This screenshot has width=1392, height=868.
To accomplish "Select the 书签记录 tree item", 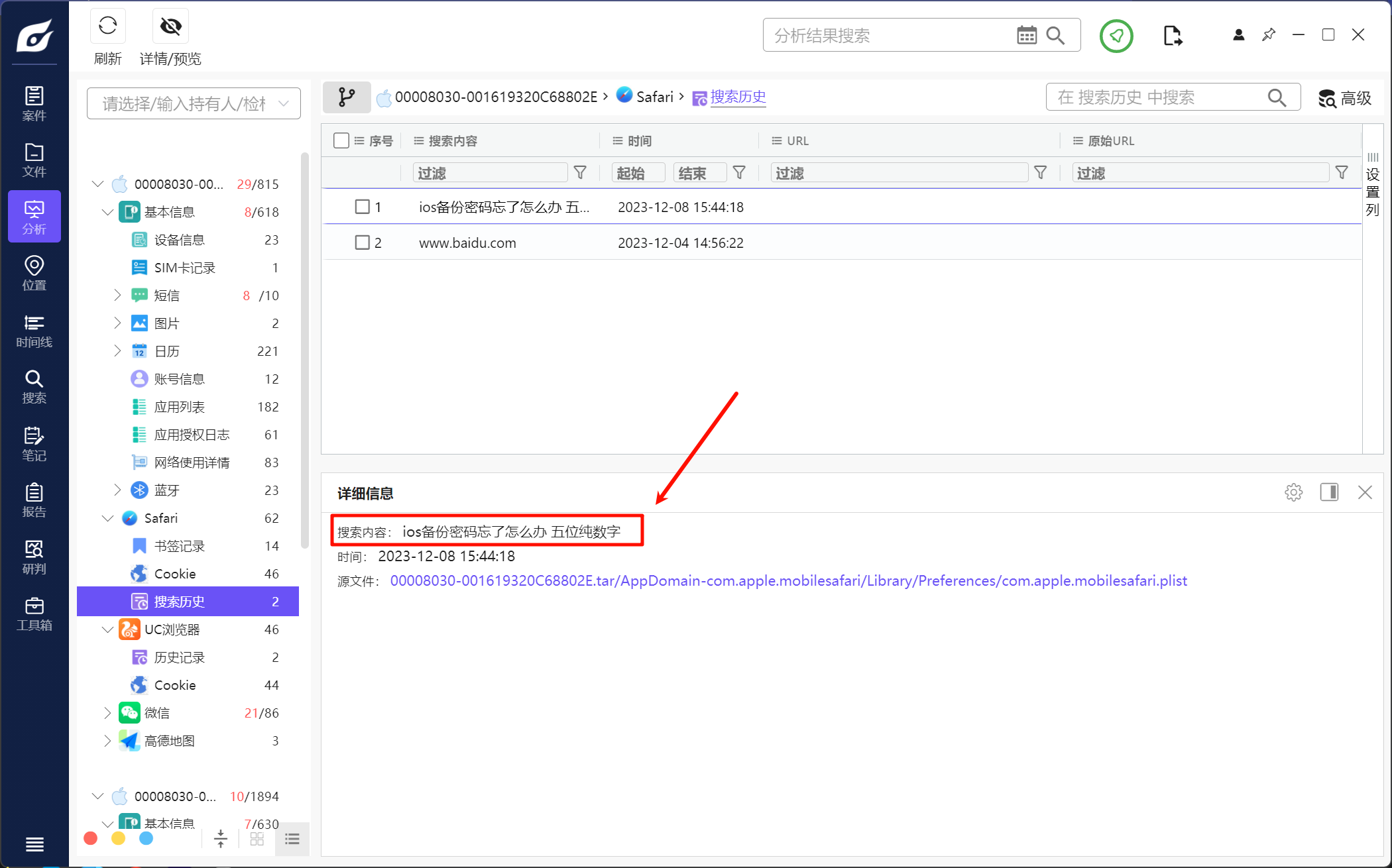I will tap(179, 546).
